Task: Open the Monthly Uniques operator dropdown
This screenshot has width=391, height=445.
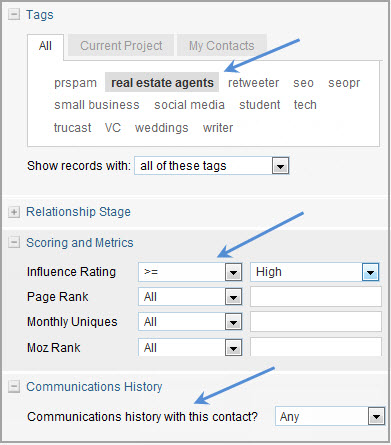Action: pyautogui.click(x=190, y=322)
